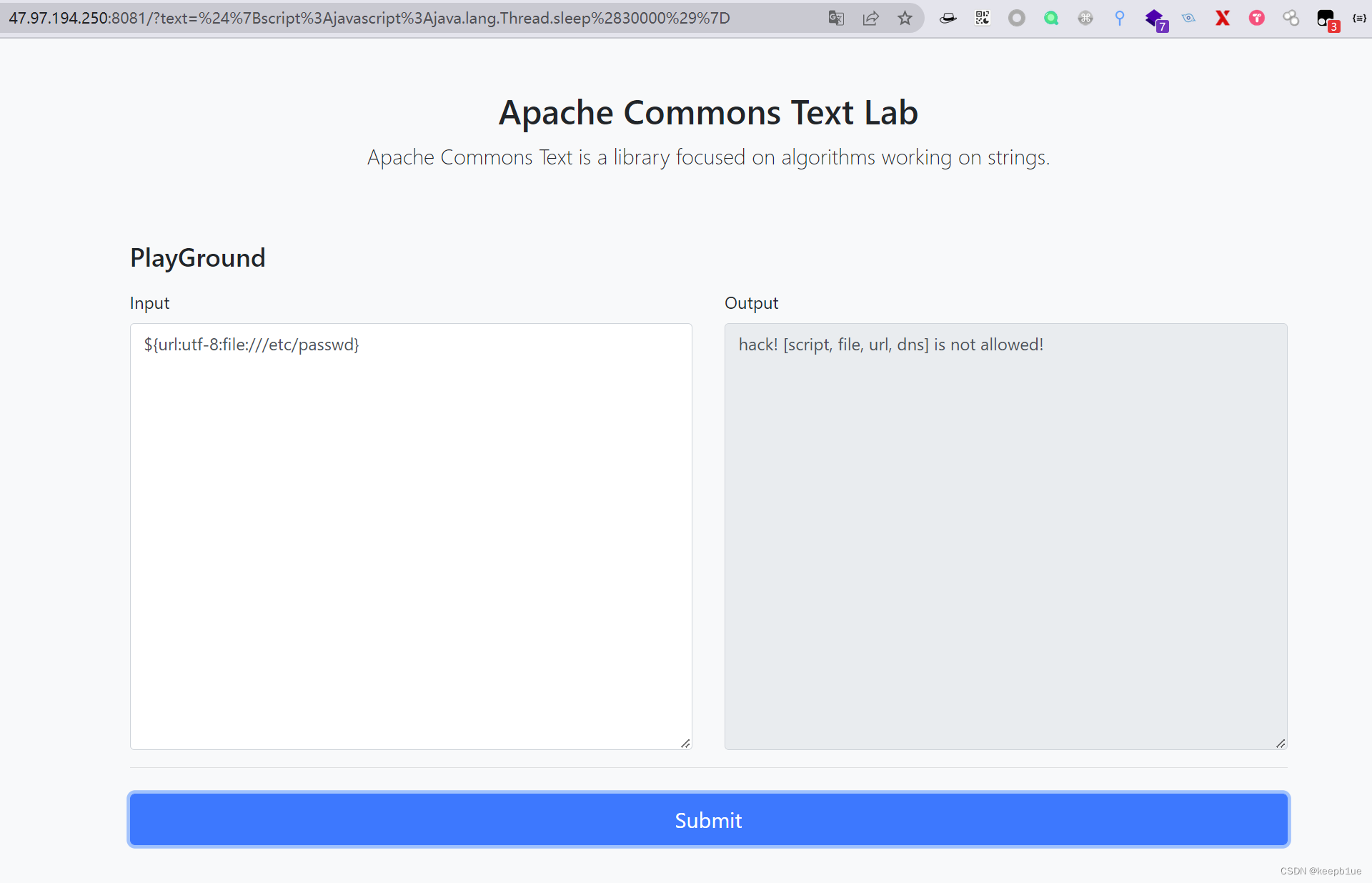The width and height of the screenshot is (1372, 883).
Task: Open the purple extension with badge 7
Action: 1154,19
